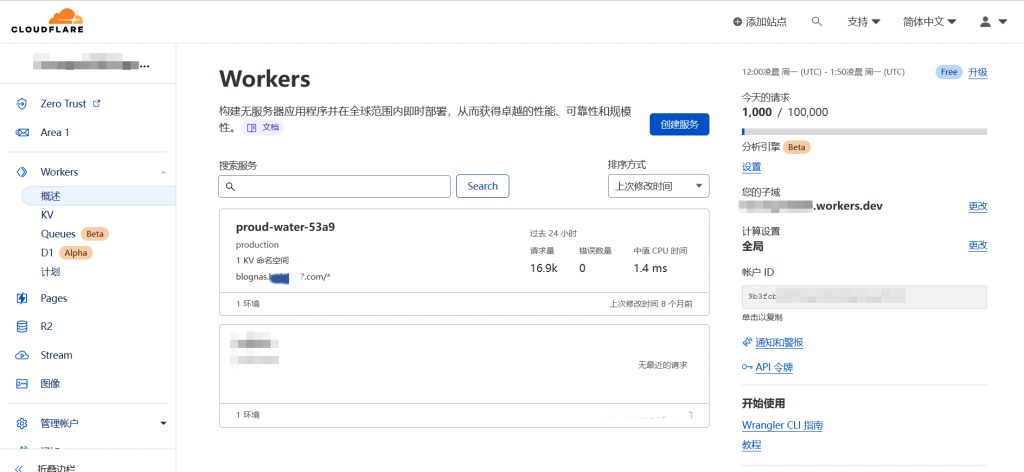
Task: Select the blurred account name in sidebar
Action: [x=91, y=63]
